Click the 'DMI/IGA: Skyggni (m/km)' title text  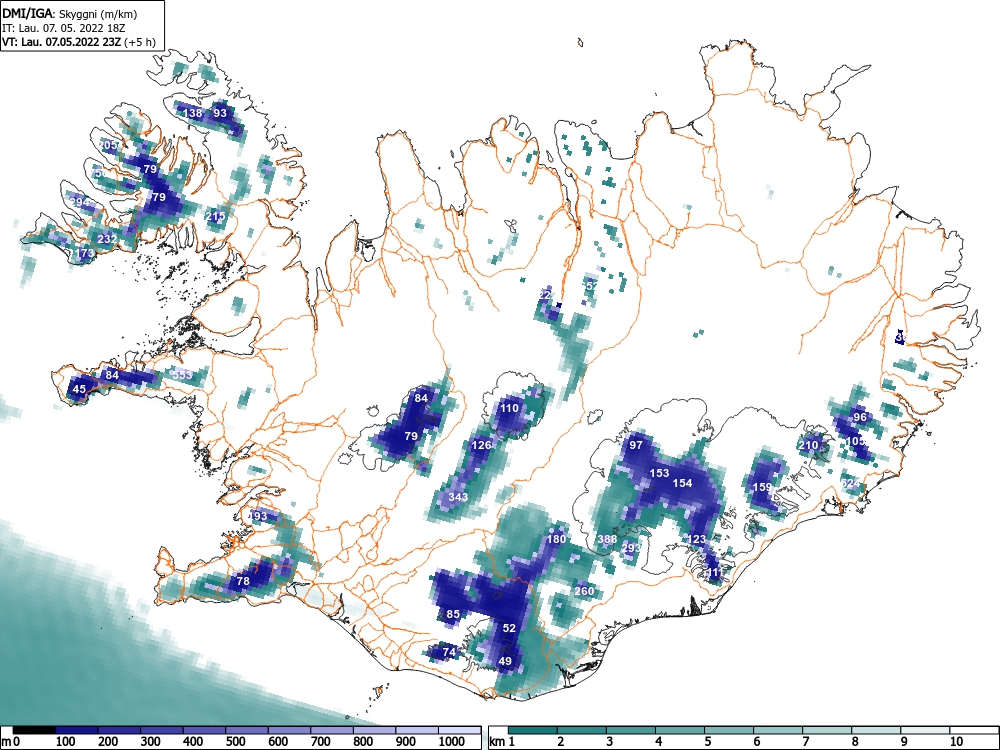pyautogui.click(x=70, y=13)
